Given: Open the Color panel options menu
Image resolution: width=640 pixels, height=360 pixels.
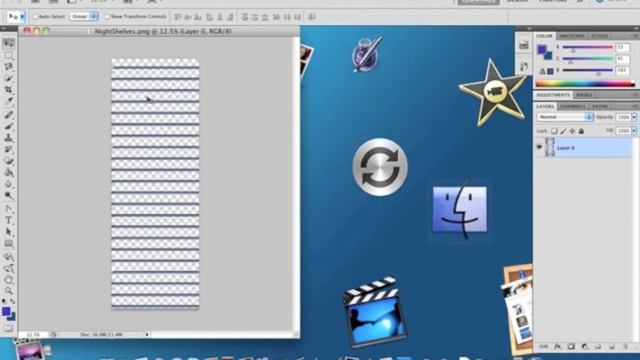Looking at the screenshot, I should (x=635, y=36).
